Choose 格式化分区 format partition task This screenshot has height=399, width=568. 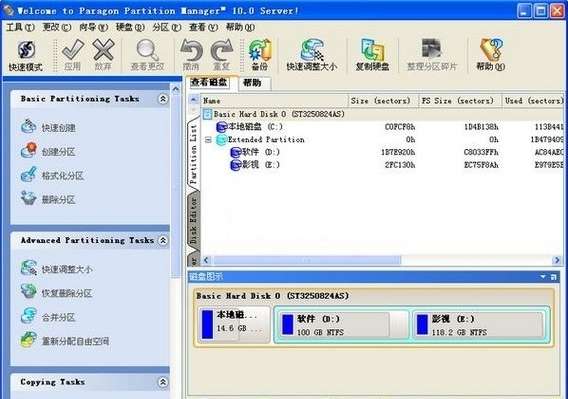point(52,175)
